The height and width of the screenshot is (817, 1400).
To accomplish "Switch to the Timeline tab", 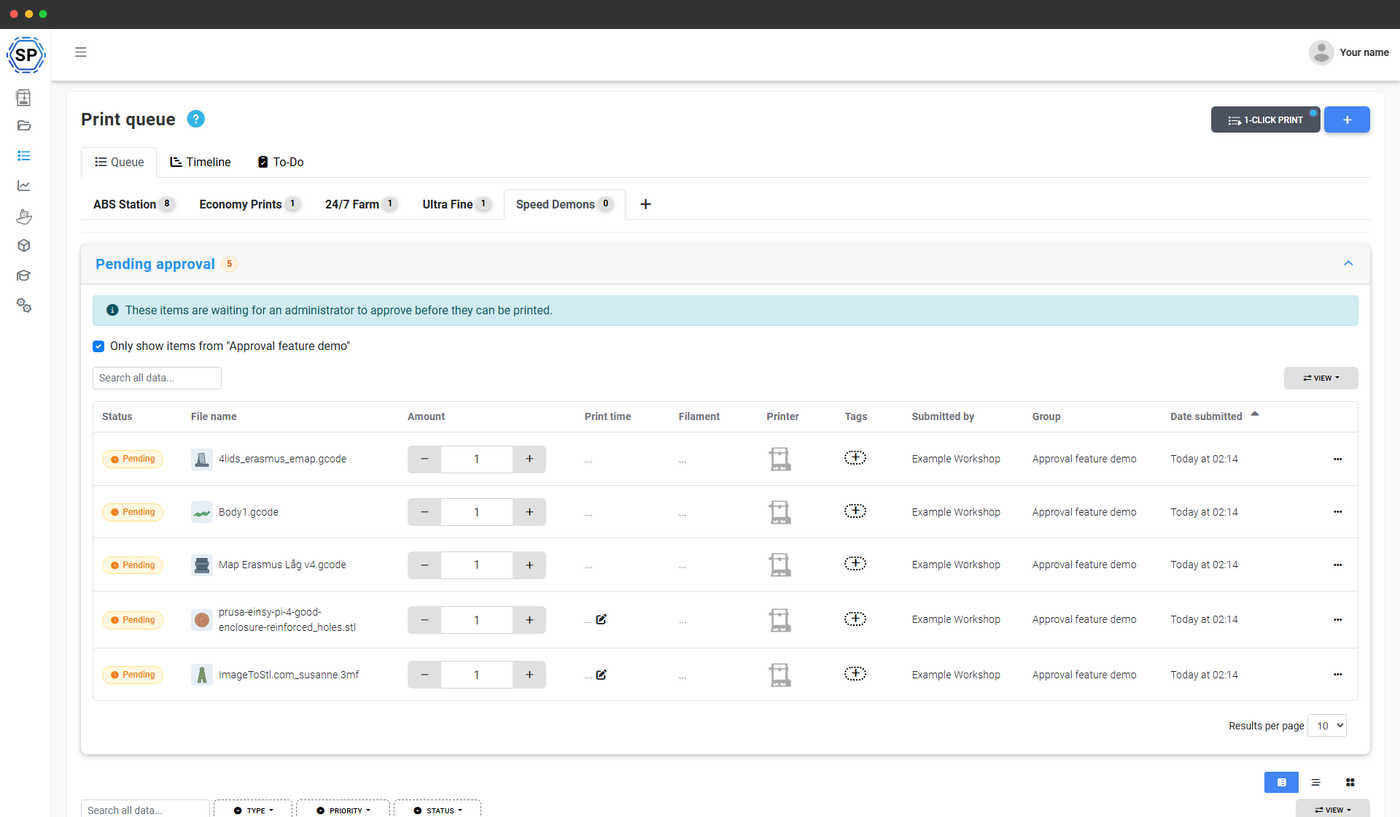I will point(200,162).
